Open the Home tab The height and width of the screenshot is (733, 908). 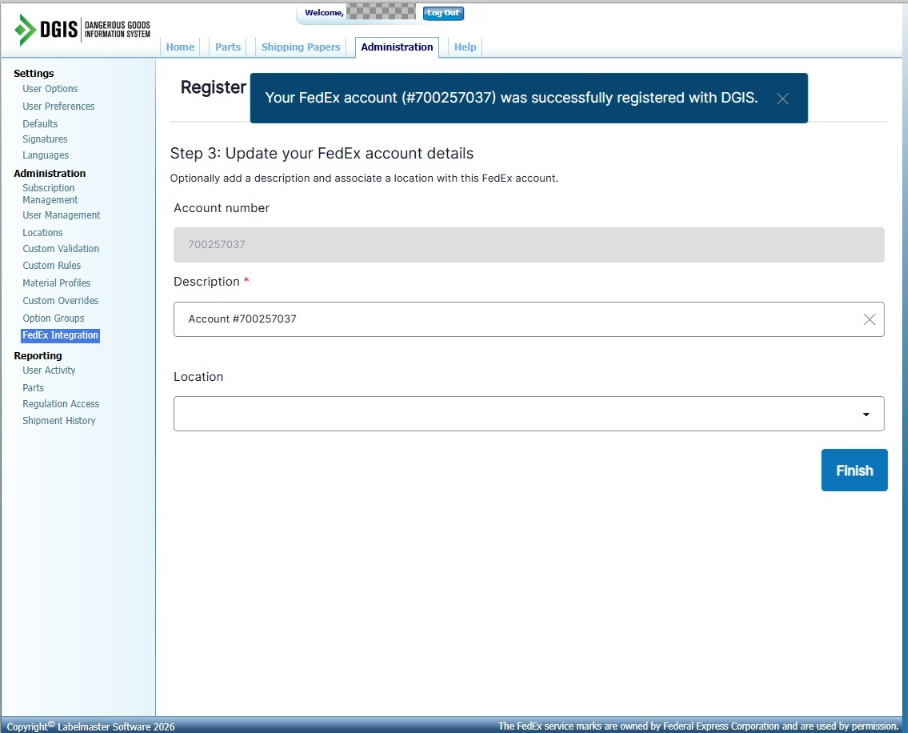180,47
